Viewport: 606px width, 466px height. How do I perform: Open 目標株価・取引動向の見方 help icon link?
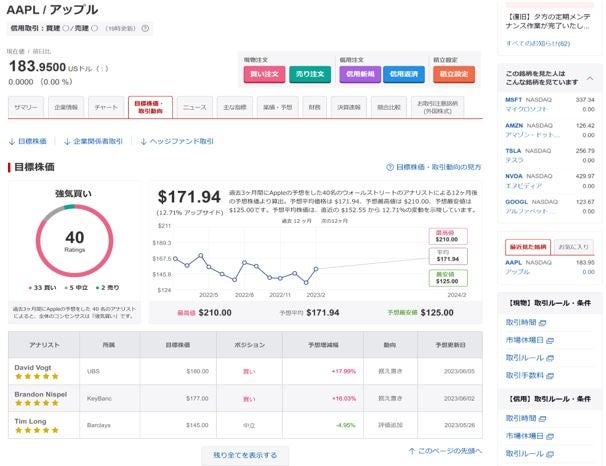coord(390,168)
